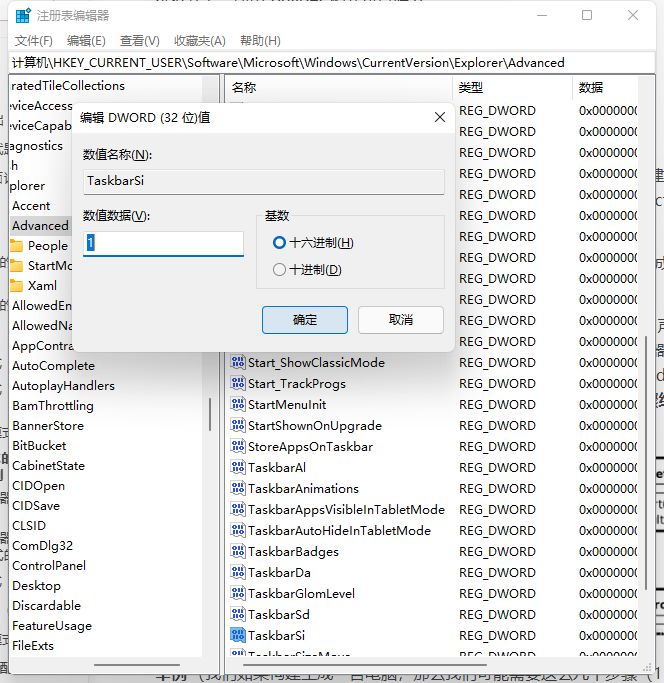Click the TaskbarAppsVisibleInTabletMode icon
Viewport: 664px width, 683px height.
pyautogui.click(x=238, y=509)
